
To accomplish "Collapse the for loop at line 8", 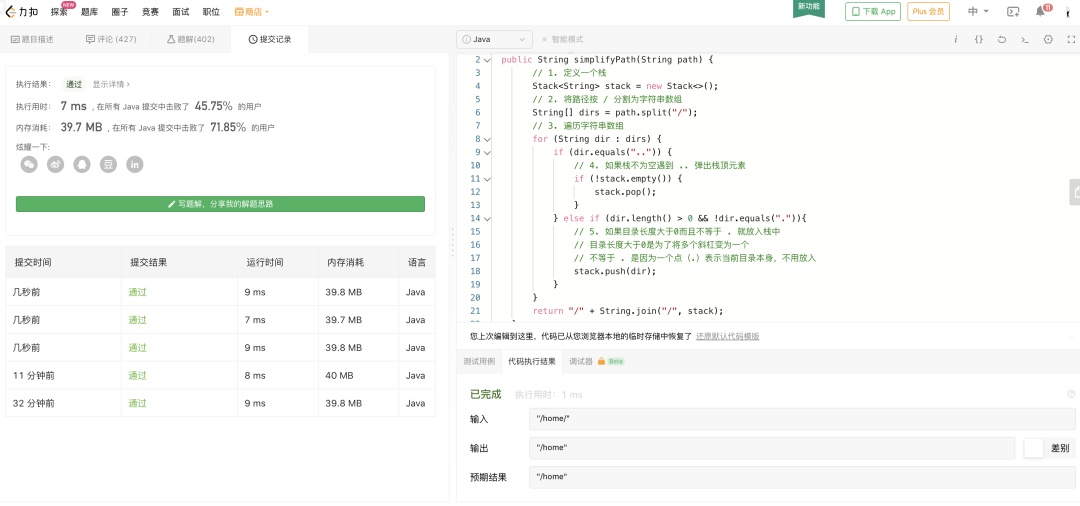I will click(487, 139).
